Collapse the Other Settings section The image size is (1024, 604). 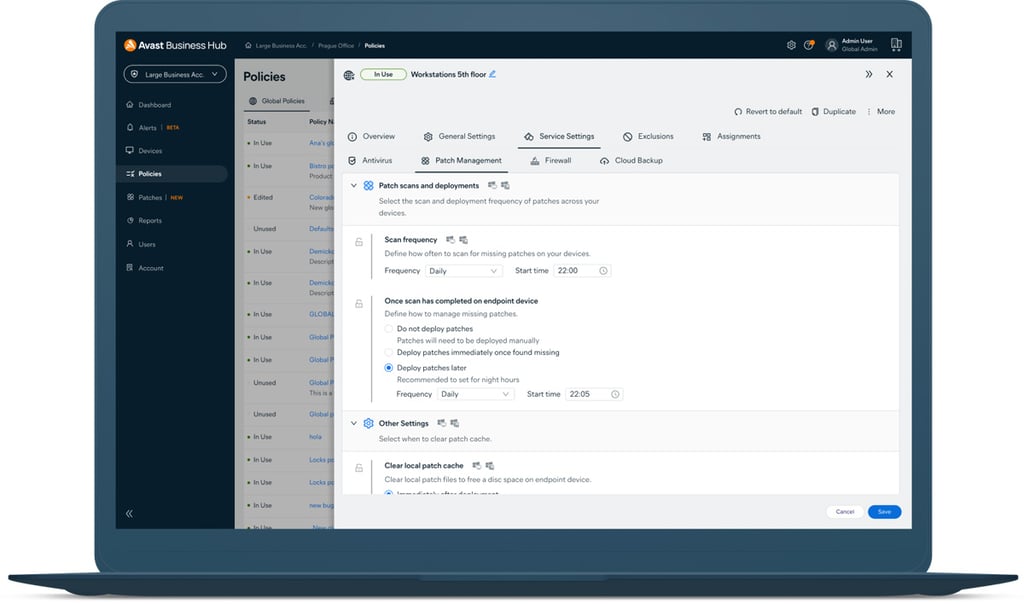coord(353,423)
